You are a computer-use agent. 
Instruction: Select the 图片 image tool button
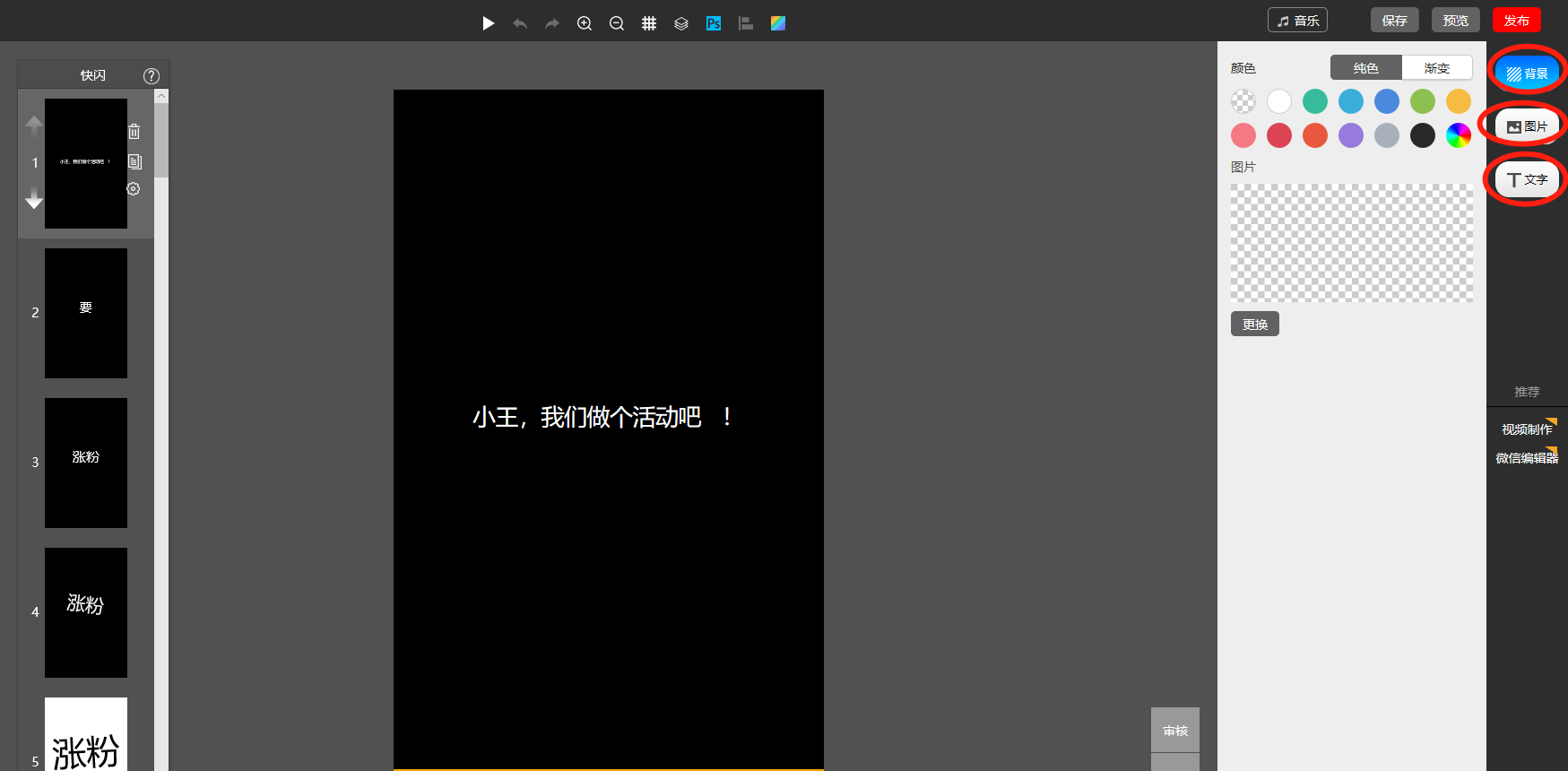(1528, 126)
